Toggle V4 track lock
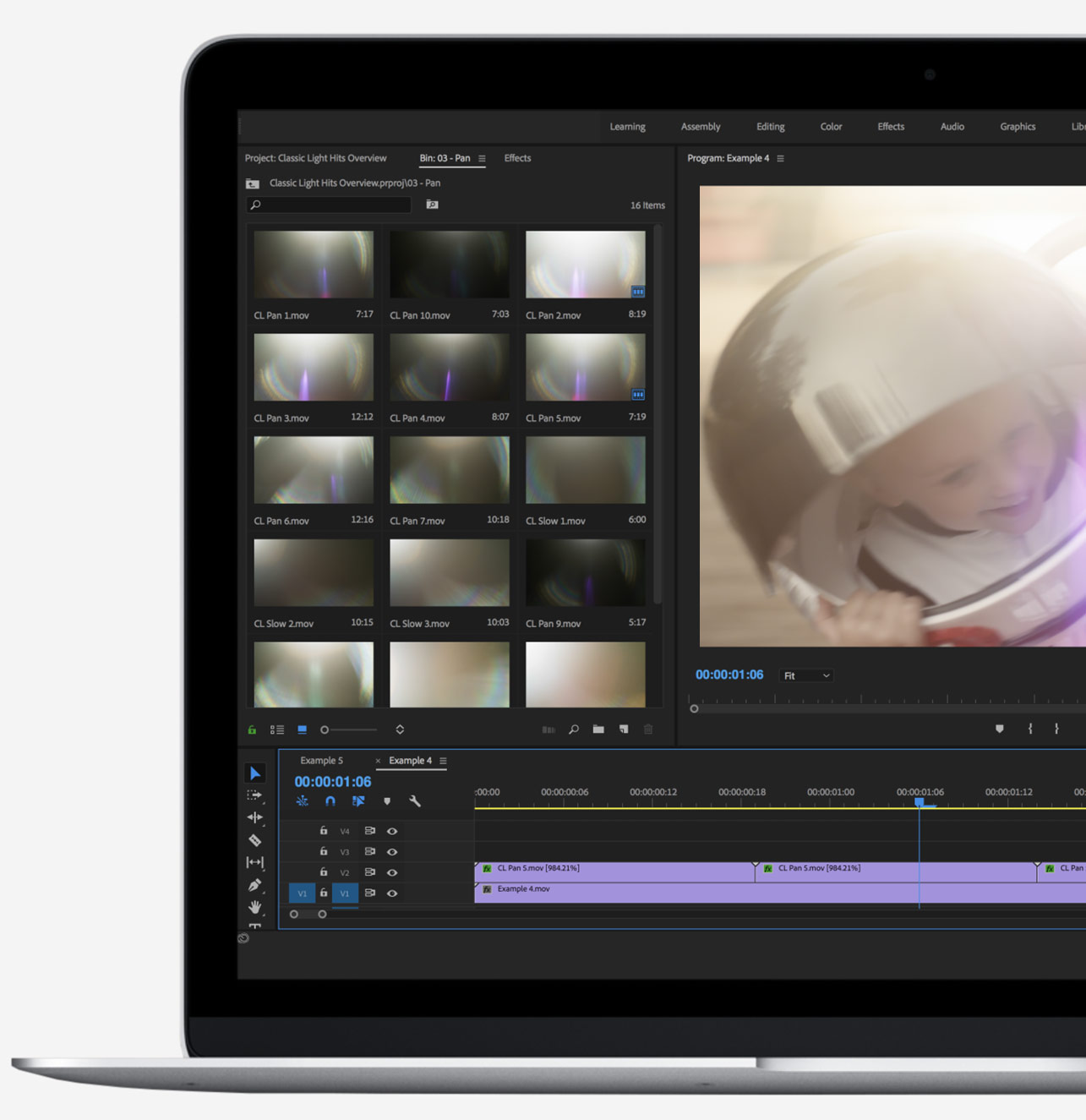1086x1120 pixels. click(x=323, y=831)
